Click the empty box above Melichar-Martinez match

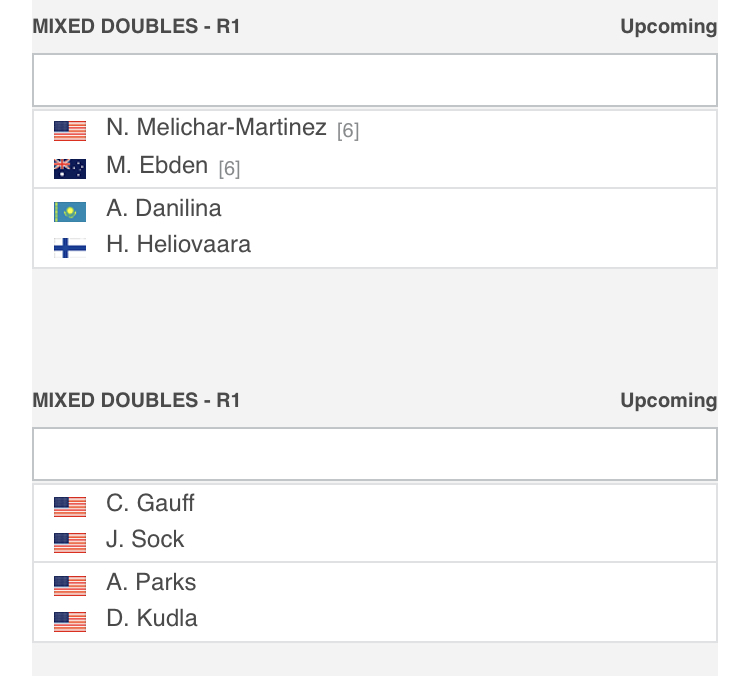pyautogui.click(x=375, y=80)
